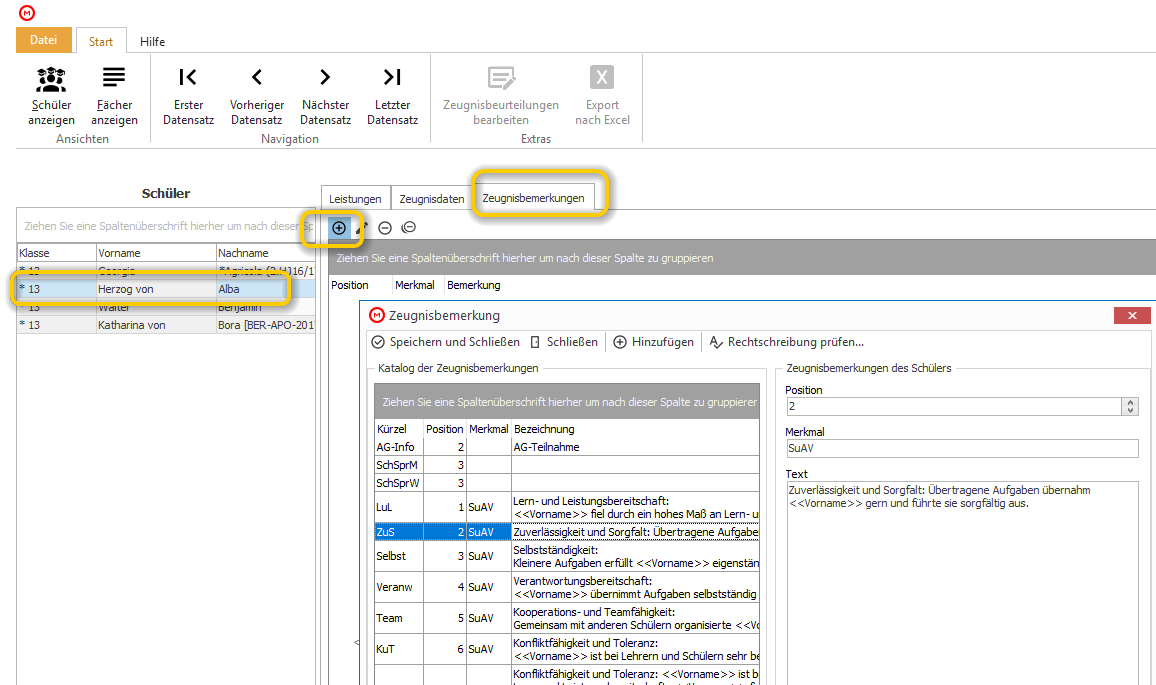1156x685 pixels.
Task: Jump to Letzter Datensatz
Action: coord(392,96)
